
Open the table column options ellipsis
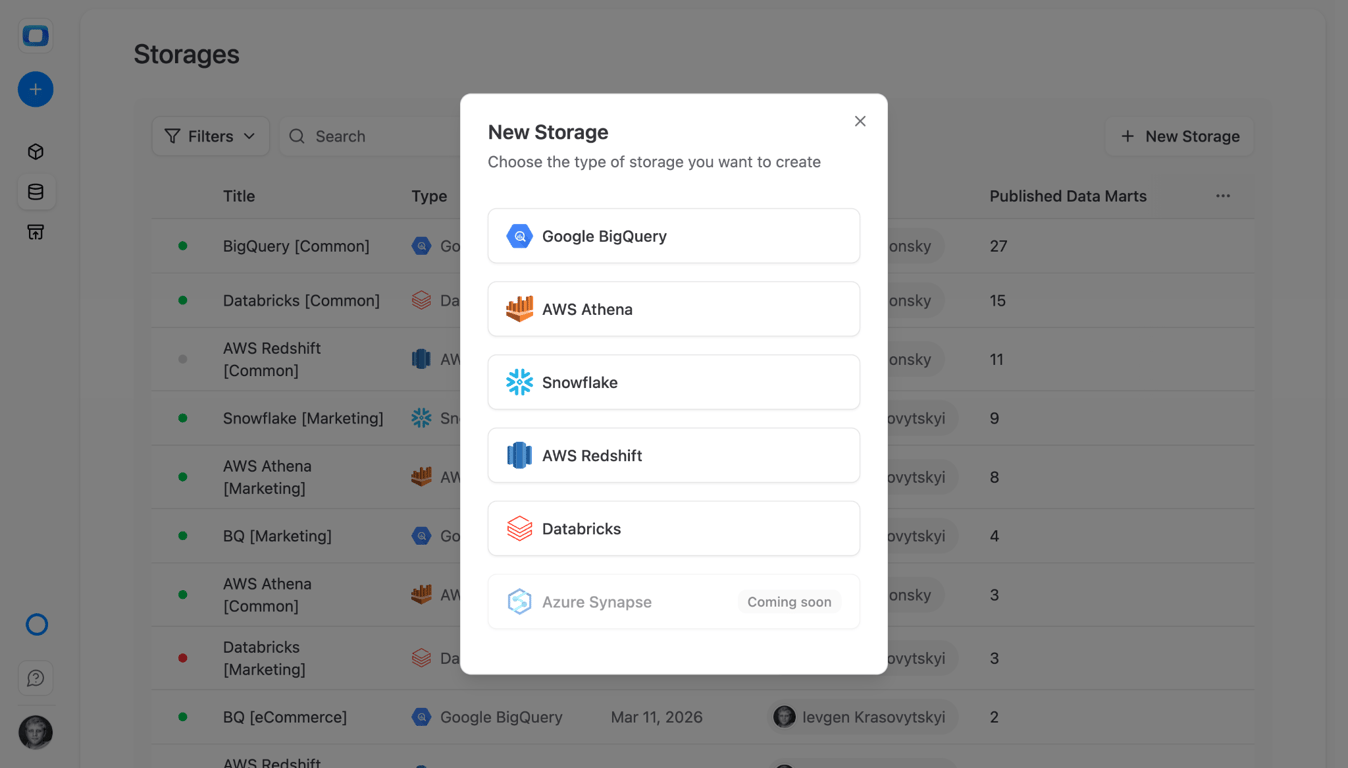click(1223, 196)
